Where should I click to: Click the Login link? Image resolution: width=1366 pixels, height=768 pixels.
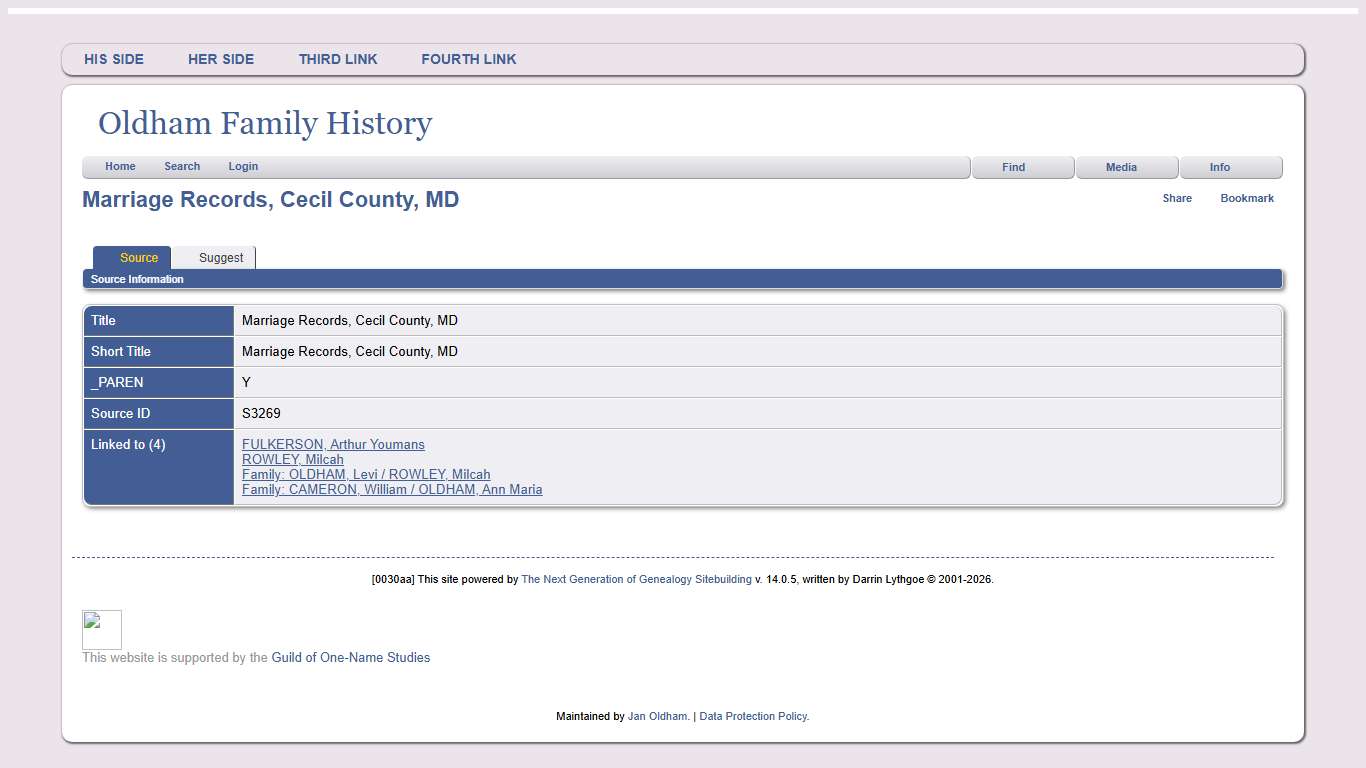point(243,166)
